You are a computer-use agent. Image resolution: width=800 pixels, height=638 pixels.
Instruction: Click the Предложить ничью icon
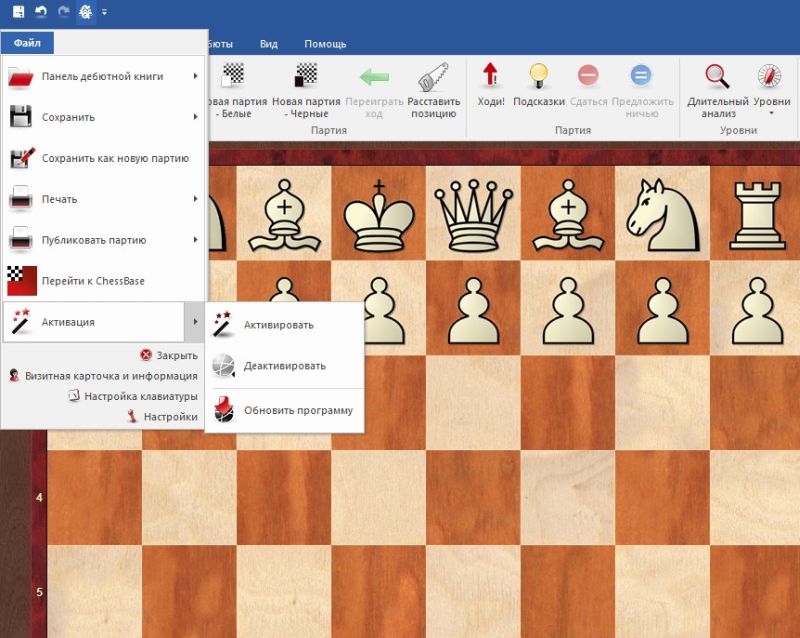pos(641,76)
